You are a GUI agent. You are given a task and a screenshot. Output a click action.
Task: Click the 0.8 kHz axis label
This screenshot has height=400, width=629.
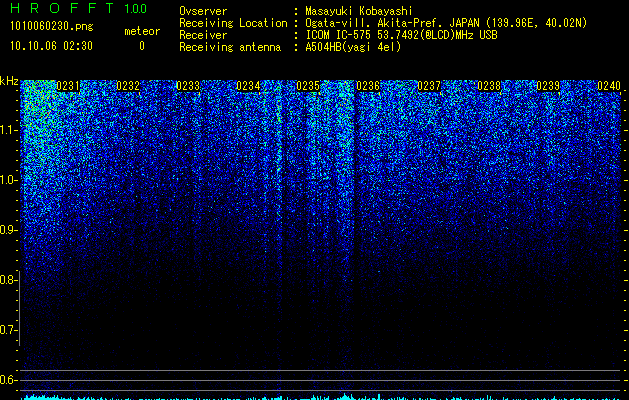pos(7,280)
